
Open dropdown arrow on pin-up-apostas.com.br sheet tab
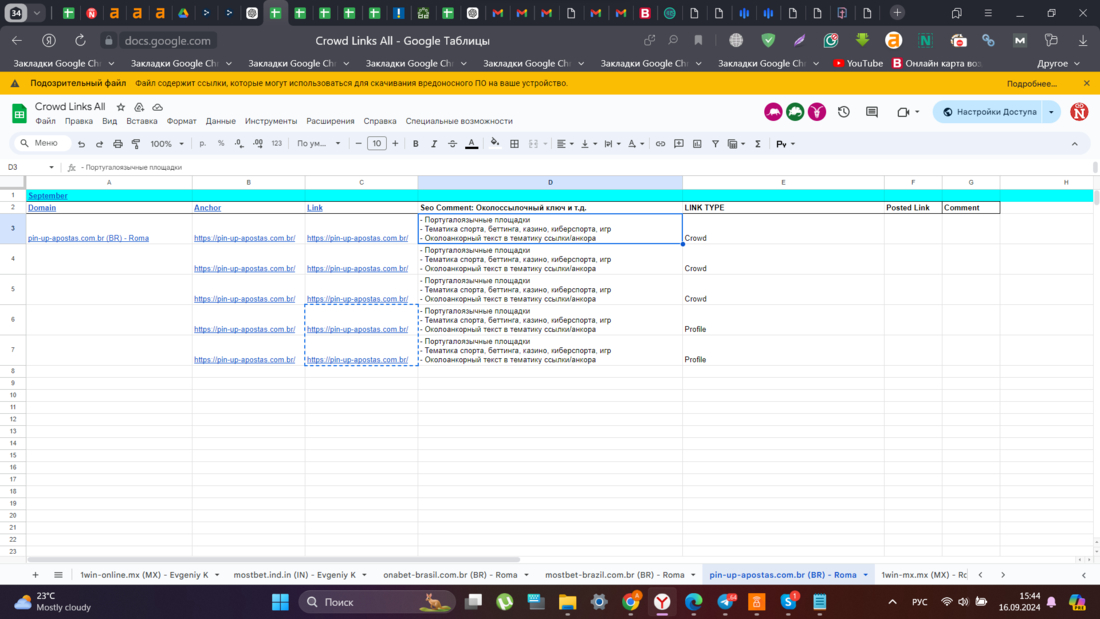pyautogui.click(x=866, y=575)
